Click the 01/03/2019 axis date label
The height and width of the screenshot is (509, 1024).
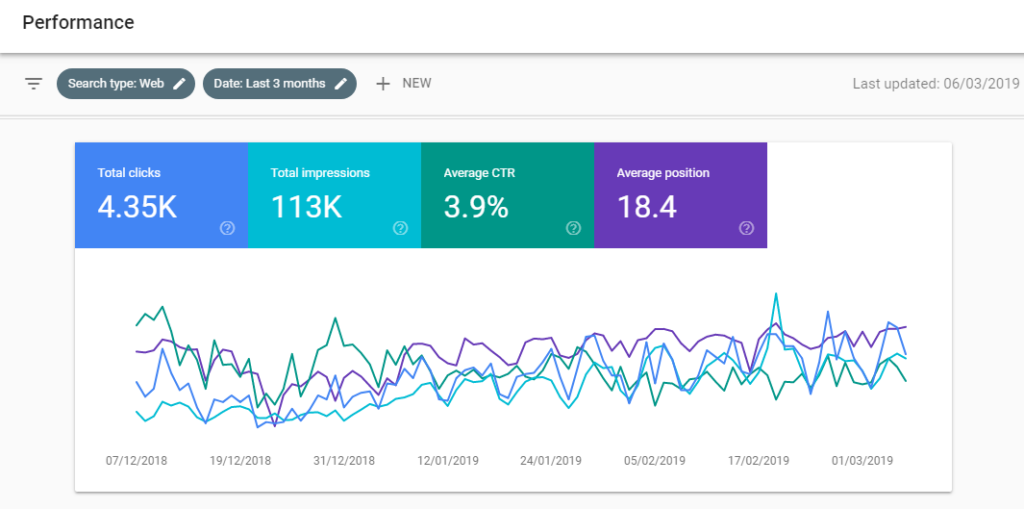[x=862, y=461]
